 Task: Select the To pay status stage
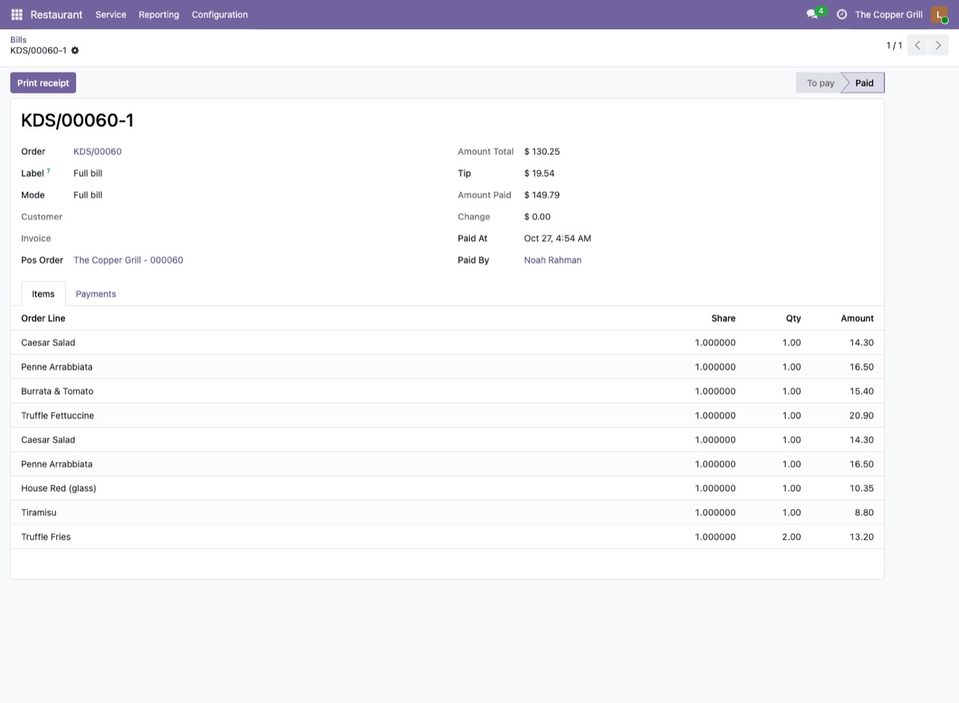click(820, 83)
